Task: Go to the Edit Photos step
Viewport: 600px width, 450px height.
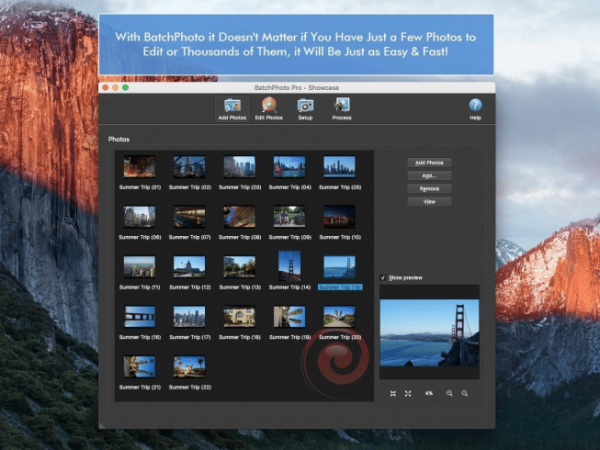Action: coord(269,109)
